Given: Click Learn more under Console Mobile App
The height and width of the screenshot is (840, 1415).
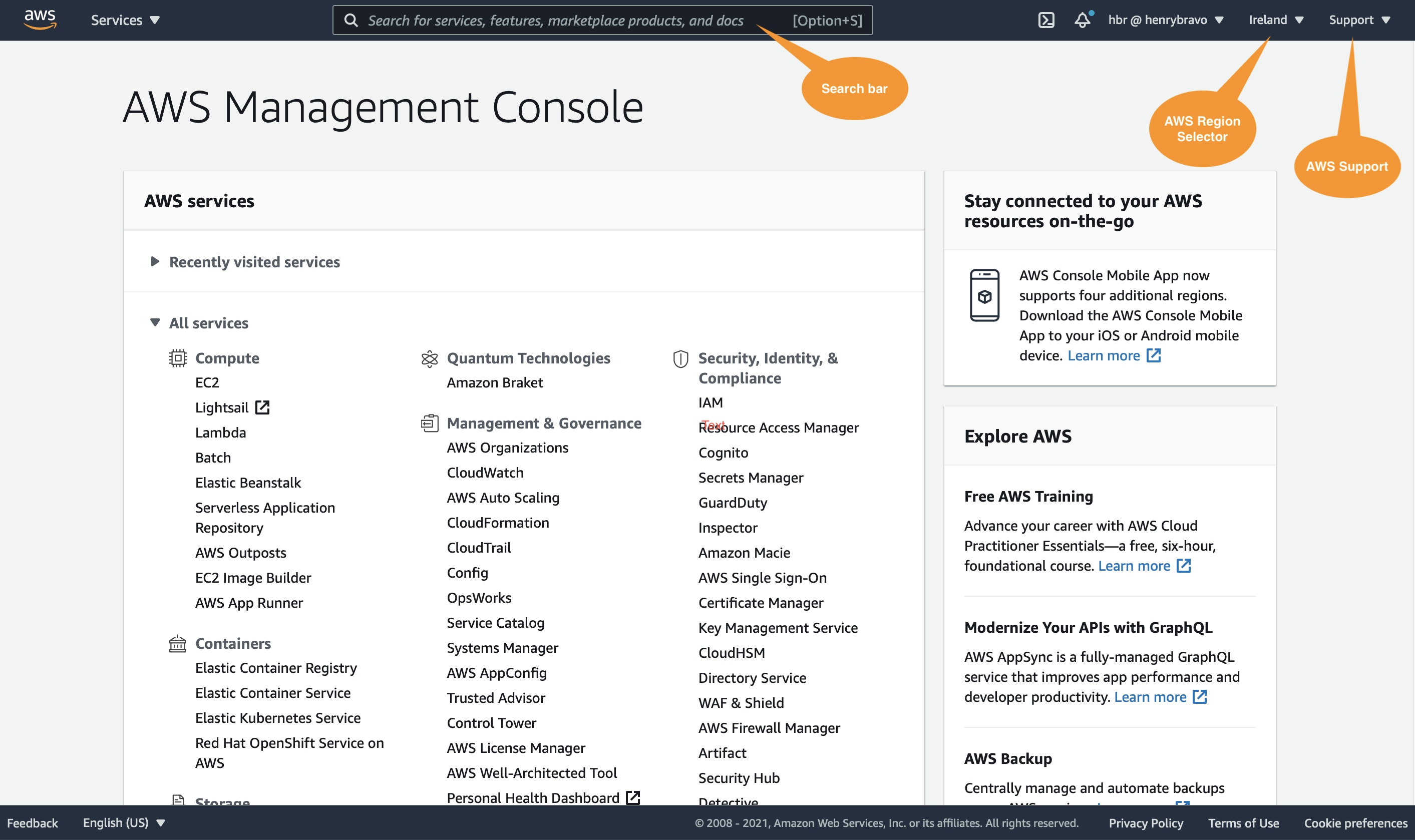Looking at the screenshot, I should tap(1103, 355).
